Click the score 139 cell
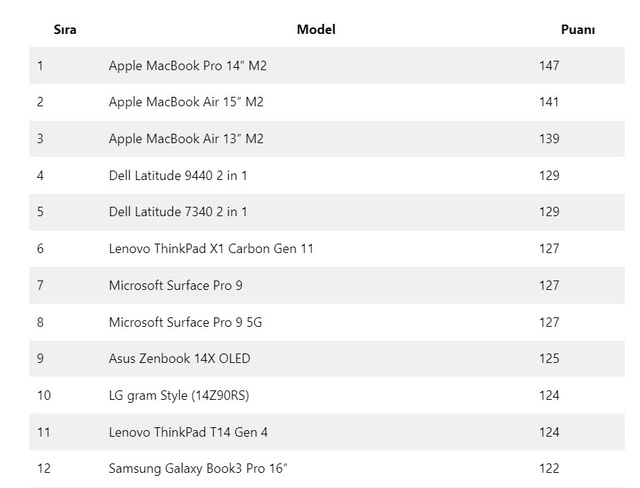The height and width of the screenshot is (488, 640). point(549,139)
